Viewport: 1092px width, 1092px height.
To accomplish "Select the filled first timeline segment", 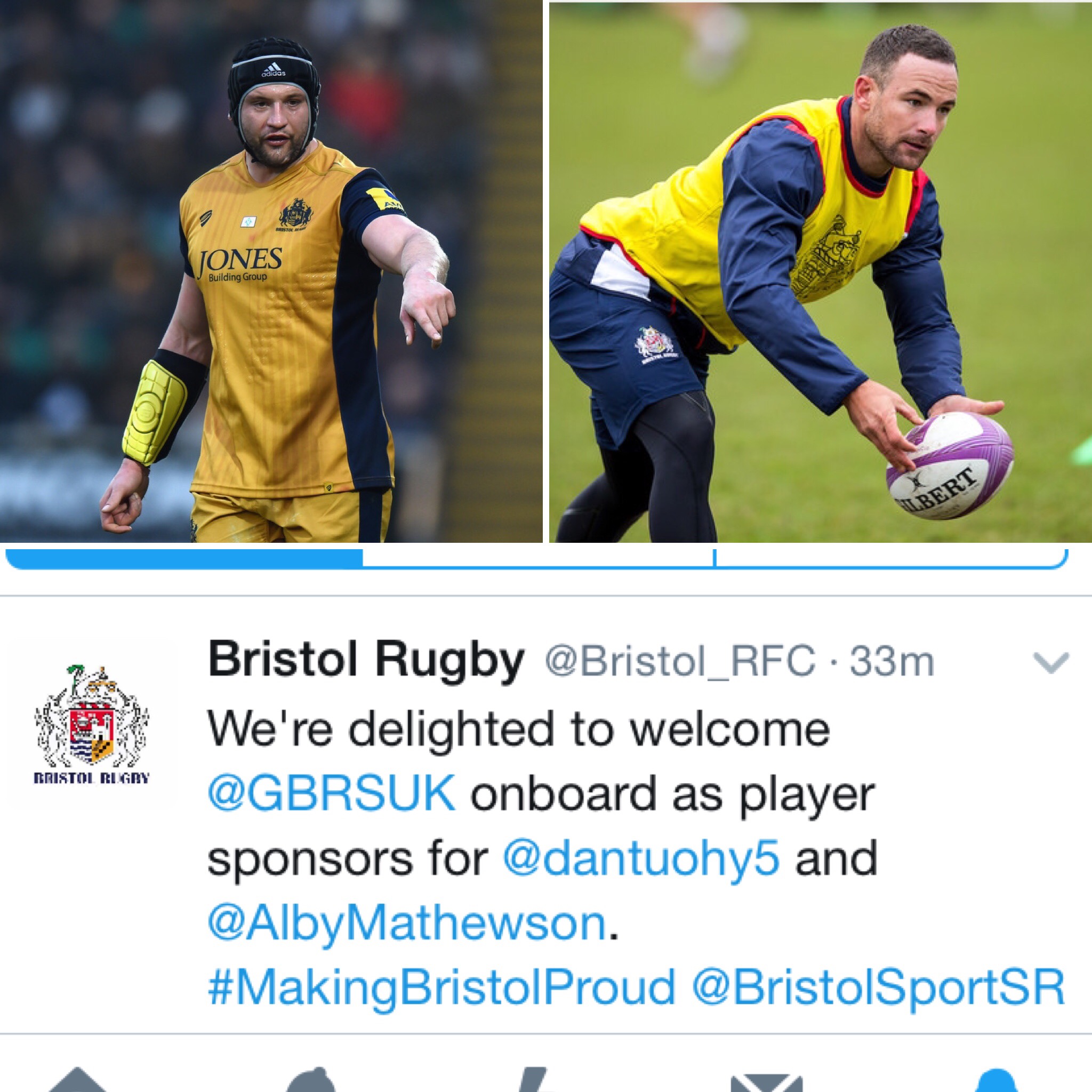I will pyautogui.click(x=184, y=558).
